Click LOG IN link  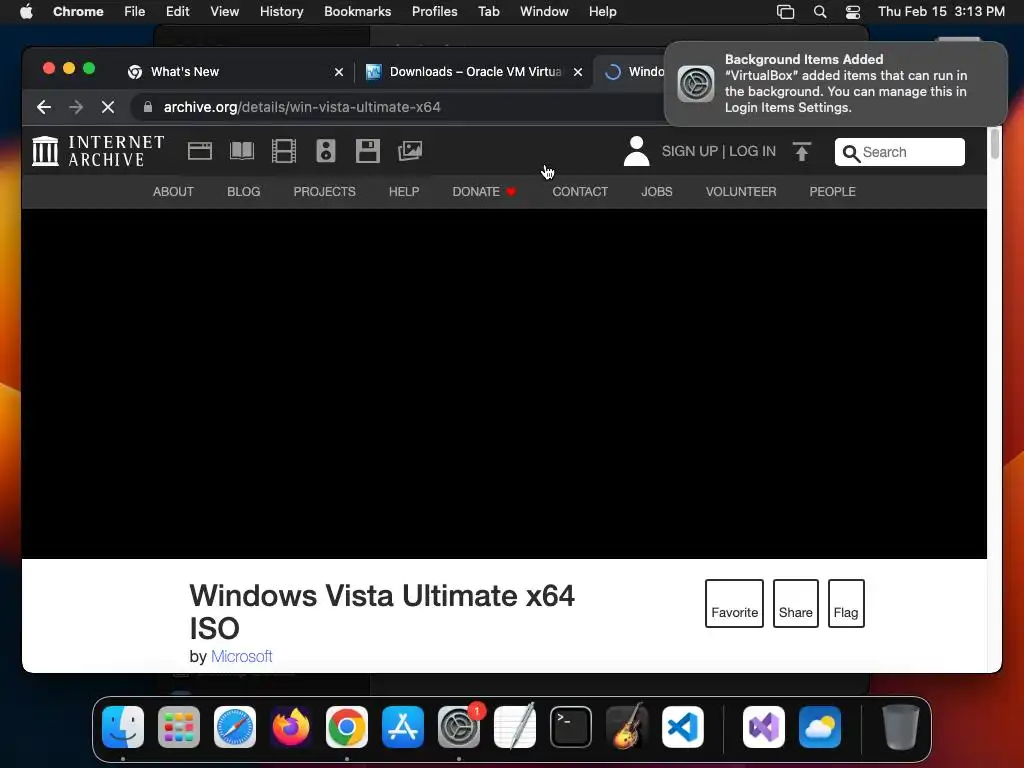752,151
